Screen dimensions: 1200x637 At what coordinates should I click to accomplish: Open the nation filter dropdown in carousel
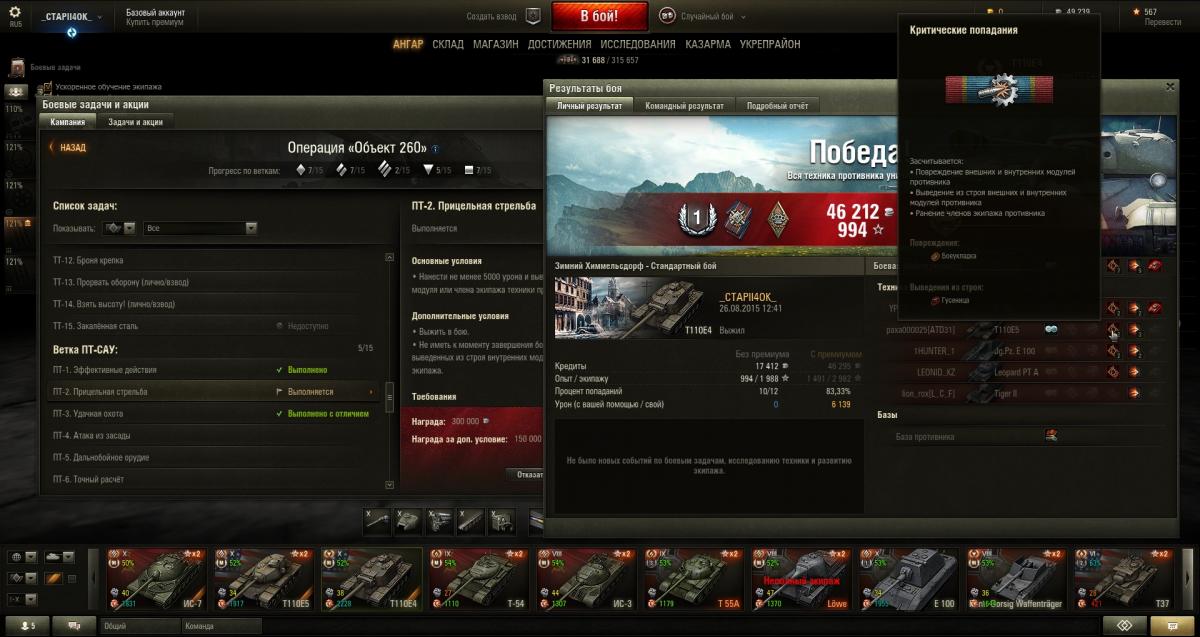(21, 556)
